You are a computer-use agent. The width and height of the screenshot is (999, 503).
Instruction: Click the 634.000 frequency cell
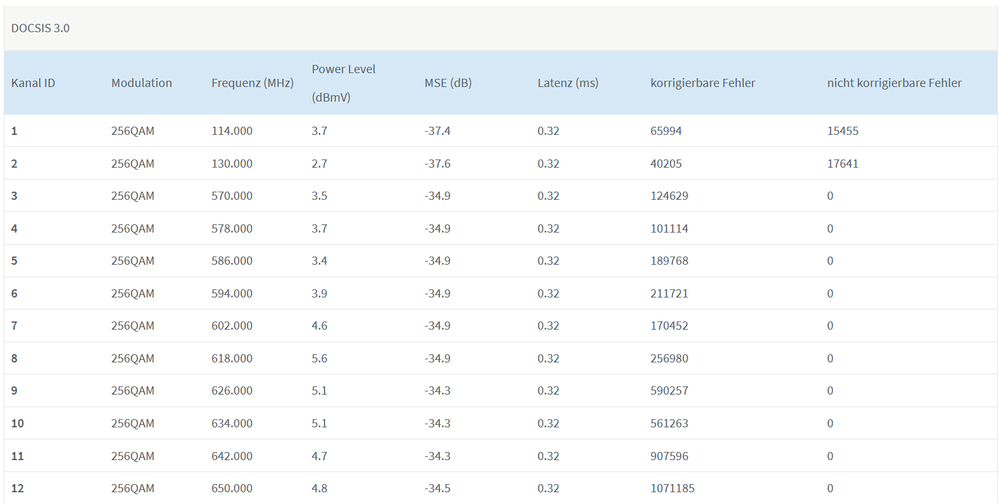point(232,424)
